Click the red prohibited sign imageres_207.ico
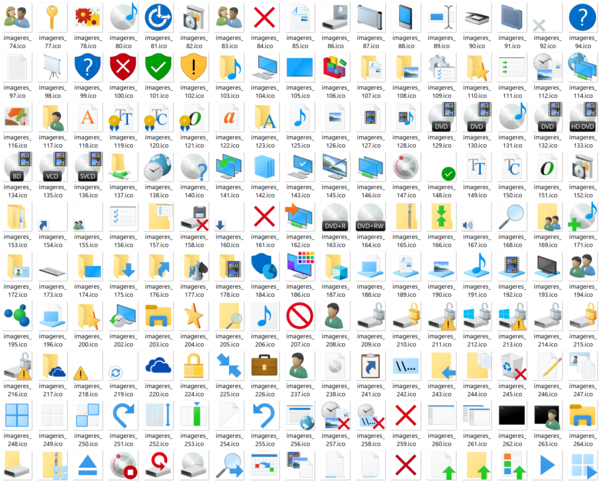 click(300, 316)
